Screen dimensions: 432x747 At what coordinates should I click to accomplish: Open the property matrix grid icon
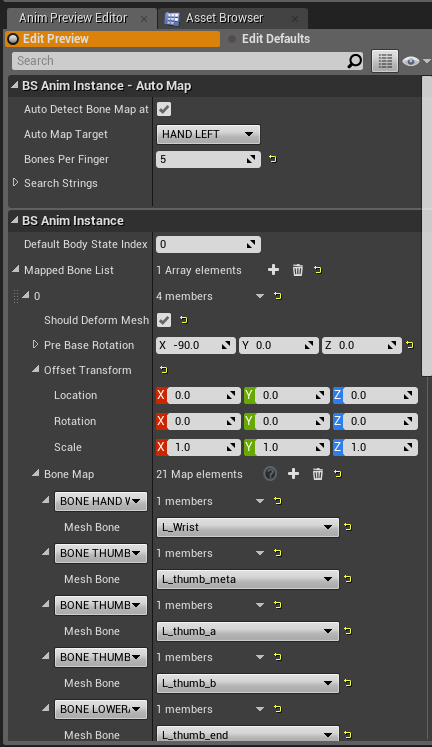click(x=385, y=61)
